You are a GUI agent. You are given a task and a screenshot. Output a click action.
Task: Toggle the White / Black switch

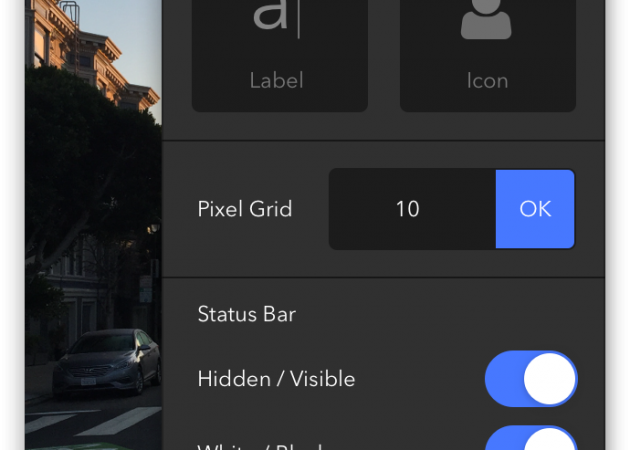(x=531, y=439)
